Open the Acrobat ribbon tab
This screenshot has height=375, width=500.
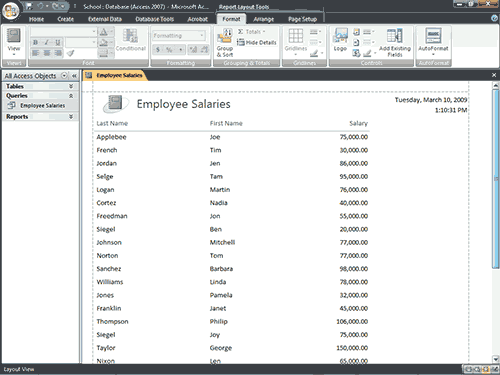(x=197, y=19)
